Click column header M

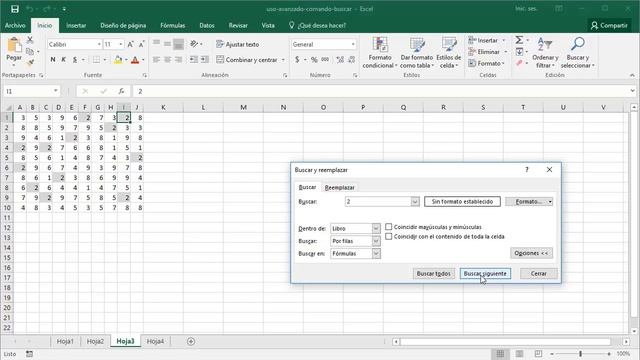243,107
